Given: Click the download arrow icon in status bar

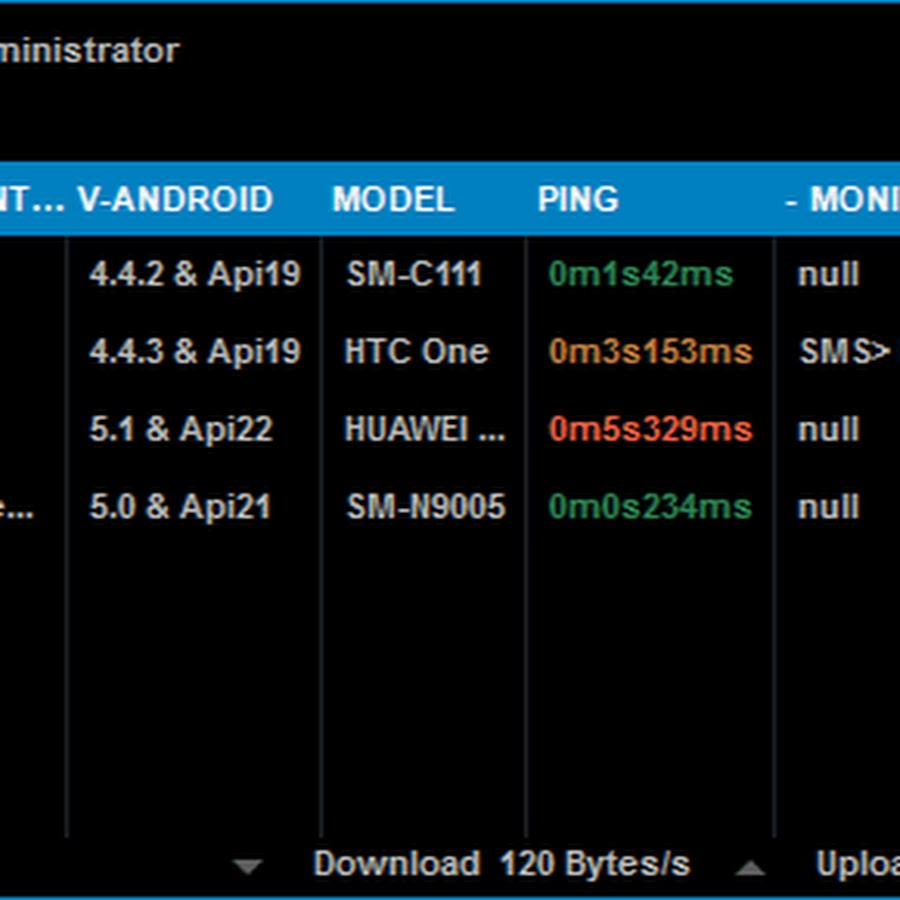Looking at the screenshot, I should (x=247, y=866).
